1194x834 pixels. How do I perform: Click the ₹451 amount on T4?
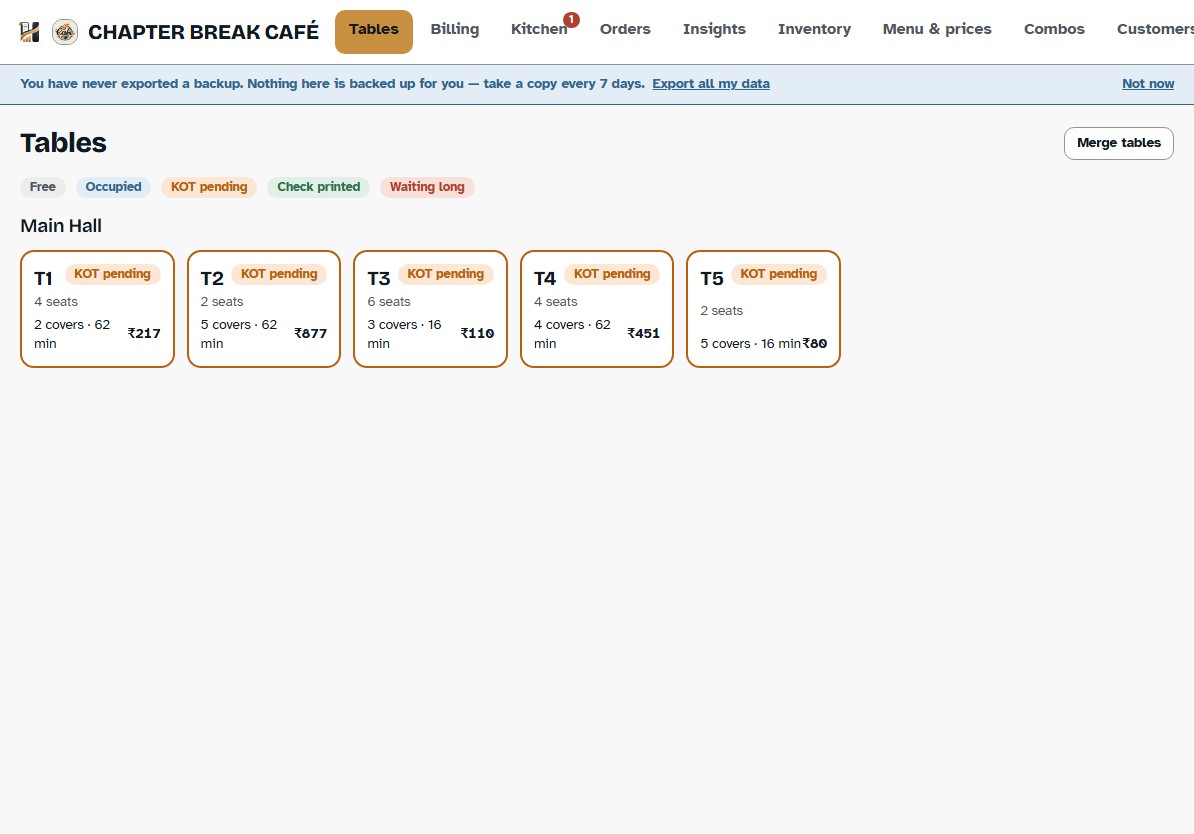click(643, 334)
